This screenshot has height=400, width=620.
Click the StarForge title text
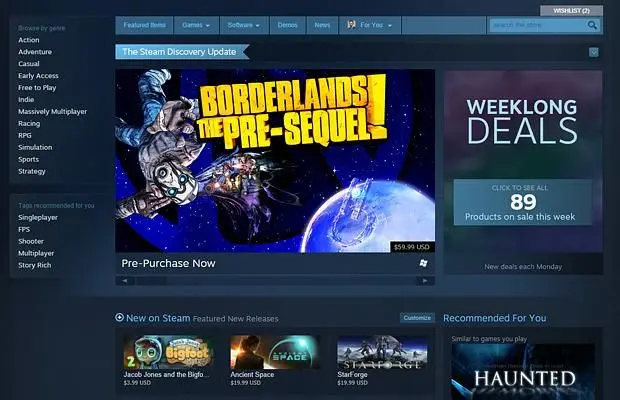click(x=352, y=374)
